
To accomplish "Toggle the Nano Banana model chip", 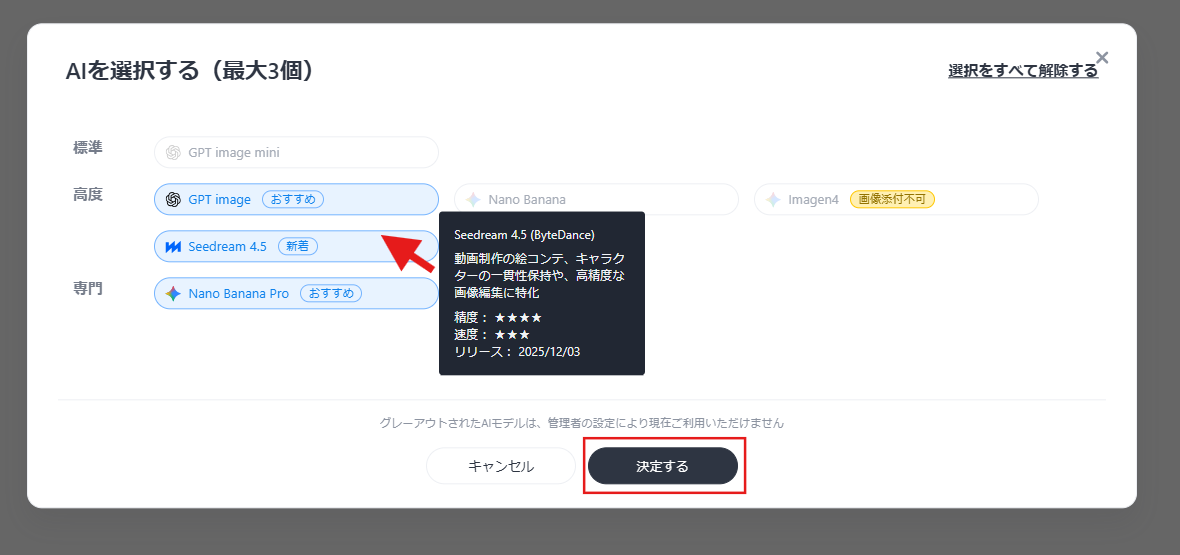I will point(596,200).
